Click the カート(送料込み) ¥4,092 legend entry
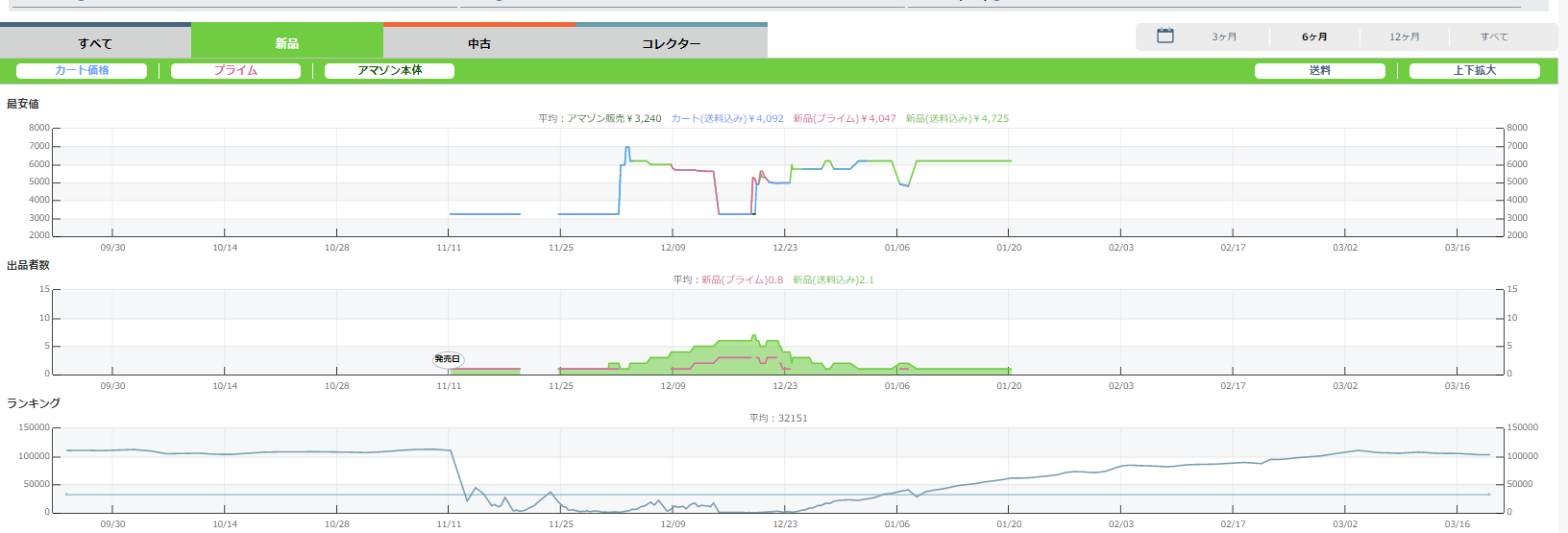The height and width of the screenshot is (533, 1568). tap(727, 119)
